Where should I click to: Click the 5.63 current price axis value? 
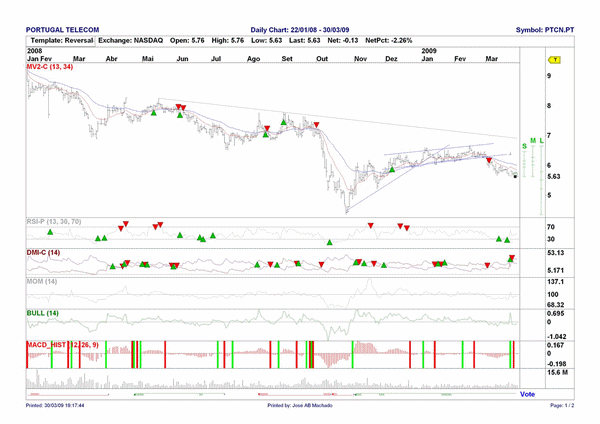(x=554, y=177)
